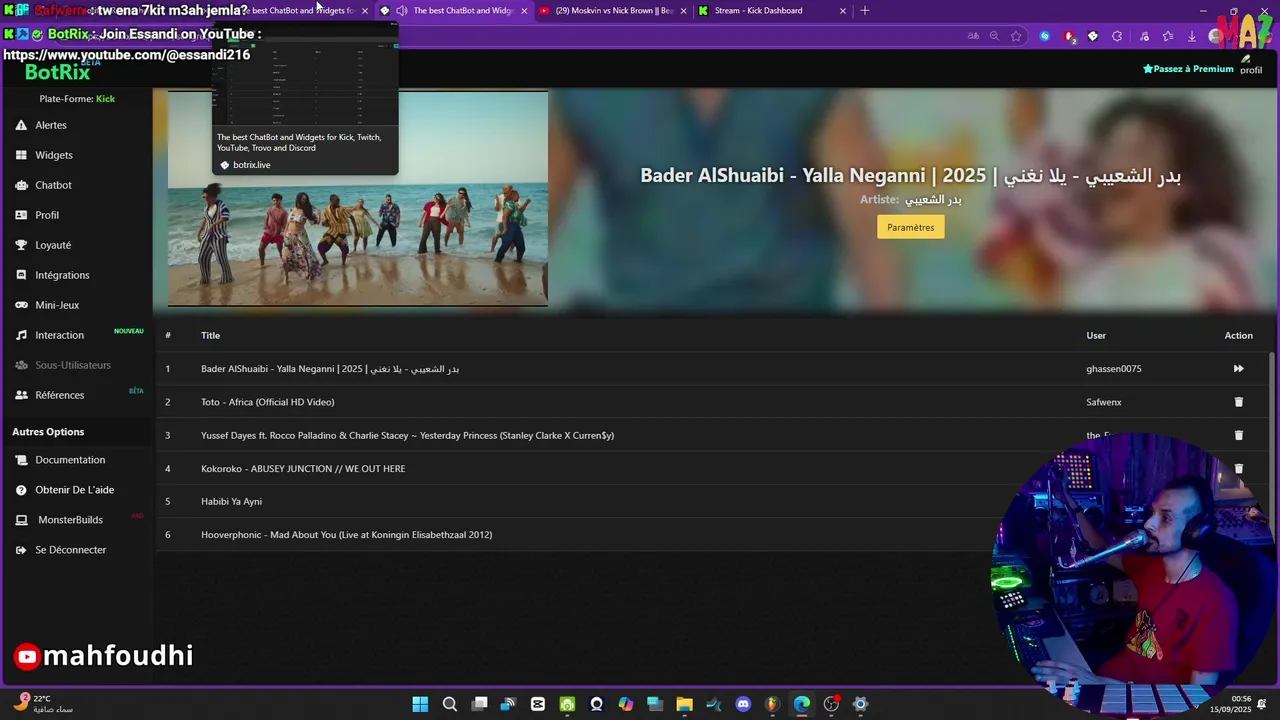Click the taskbar search icon
Viewport: 1280px width, 720px height.
point(450,704)
